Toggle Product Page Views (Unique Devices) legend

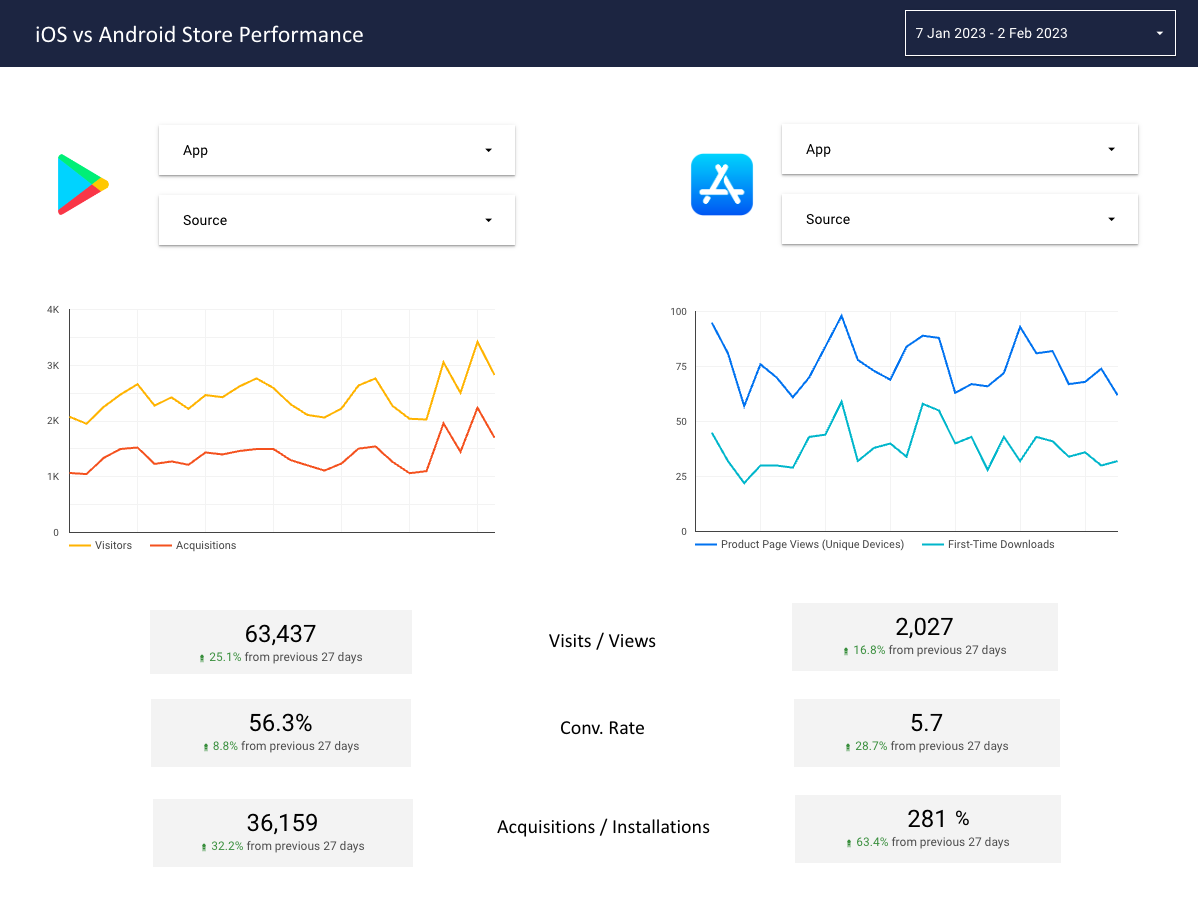[799, 544]
